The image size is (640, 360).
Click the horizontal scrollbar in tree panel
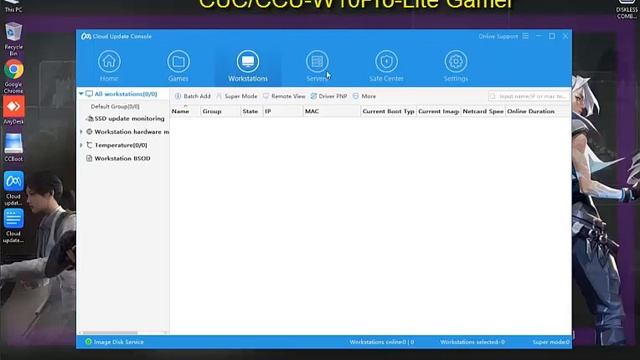(x=111, y=333)
